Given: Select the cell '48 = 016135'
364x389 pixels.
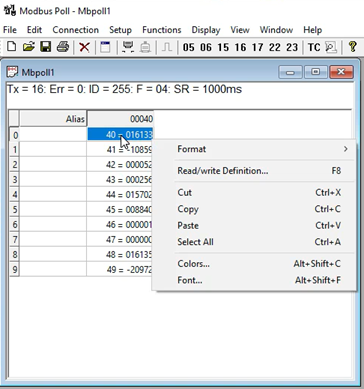Looking at the screenshot, I should click(120, 255).
